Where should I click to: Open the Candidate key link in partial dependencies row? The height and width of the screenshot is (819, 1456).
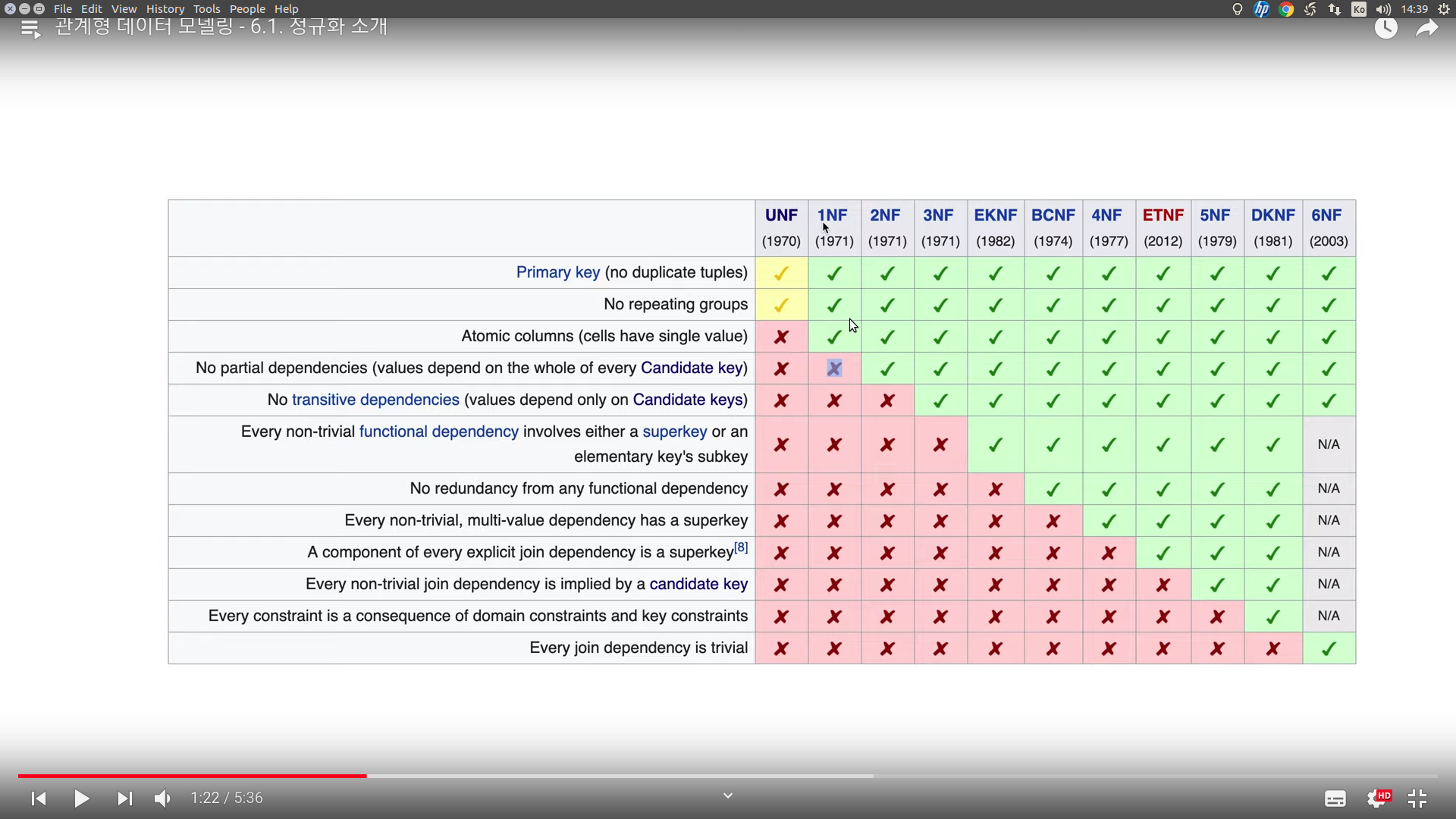coord(692,368)
